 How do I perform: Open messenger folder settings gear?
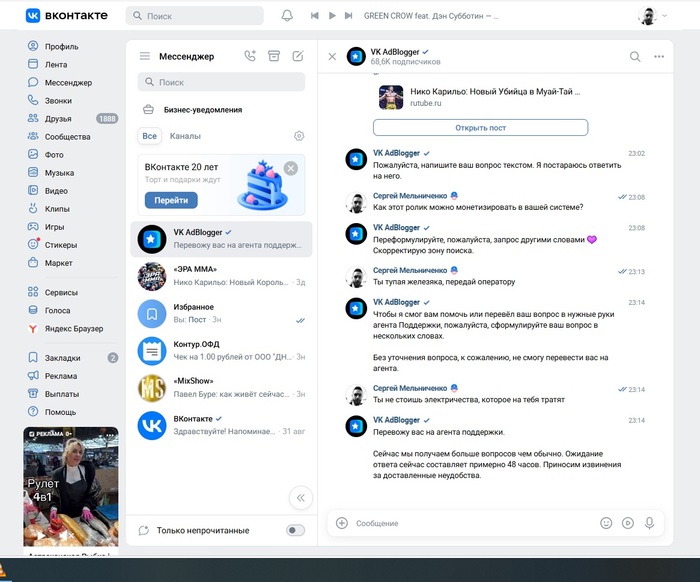[x=299, y=136]
